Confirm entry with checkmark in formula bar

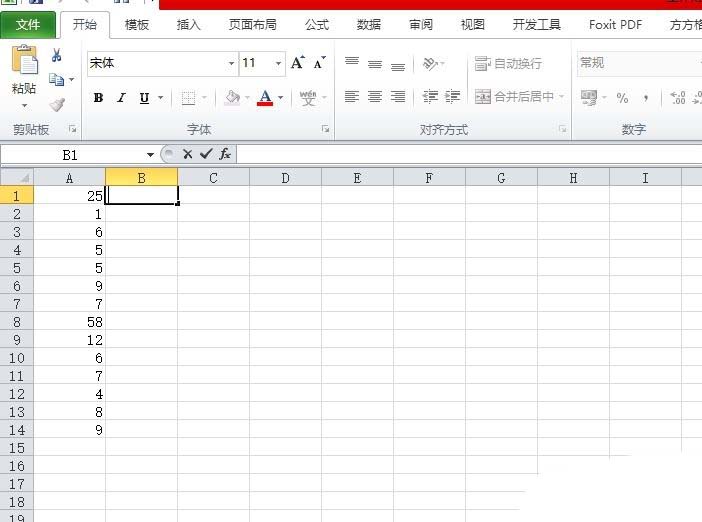(x=206, y=154)
